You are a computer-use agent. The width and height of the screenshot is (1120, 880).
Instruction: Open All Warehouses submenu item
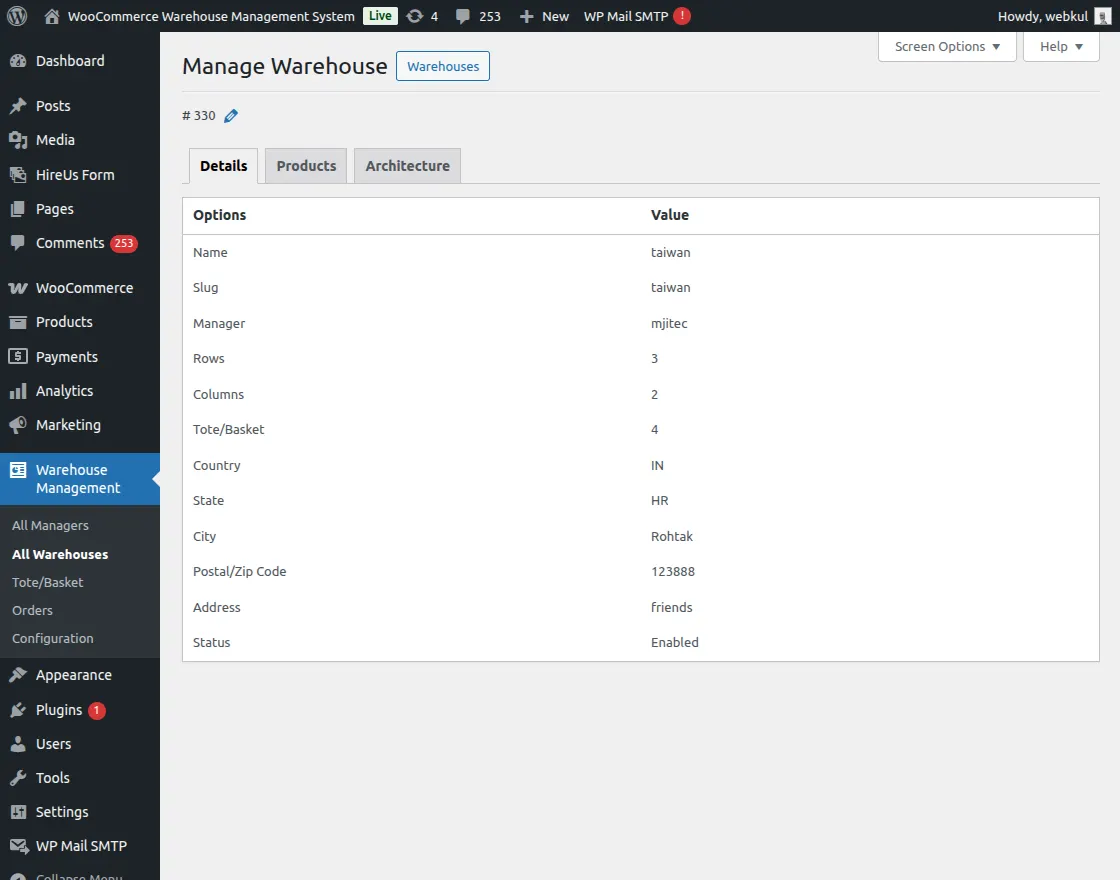click(60, 554)
